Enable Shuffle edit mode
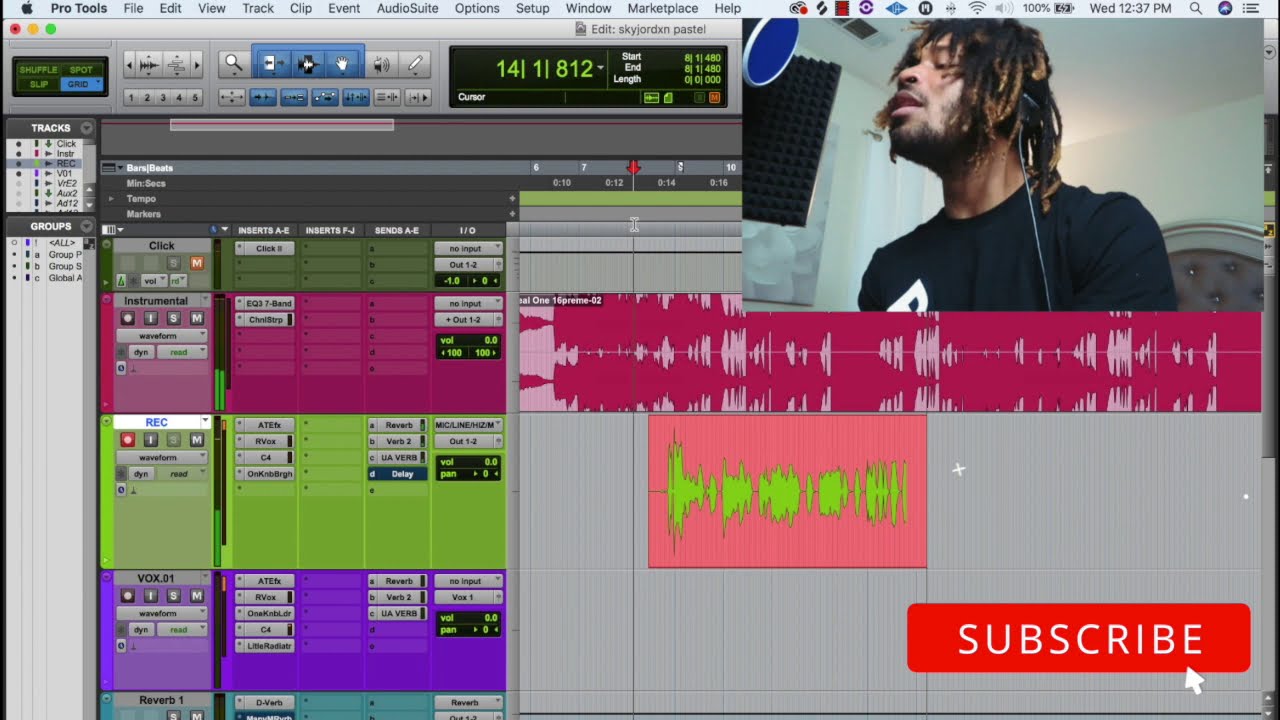The height and width of the screenshot is (720, 1280). (x=38, y=70)
